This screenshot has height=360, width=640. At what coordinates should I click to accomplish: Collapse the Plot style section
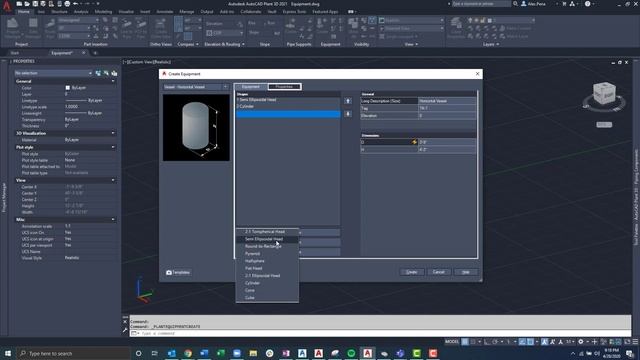(113, 147)
